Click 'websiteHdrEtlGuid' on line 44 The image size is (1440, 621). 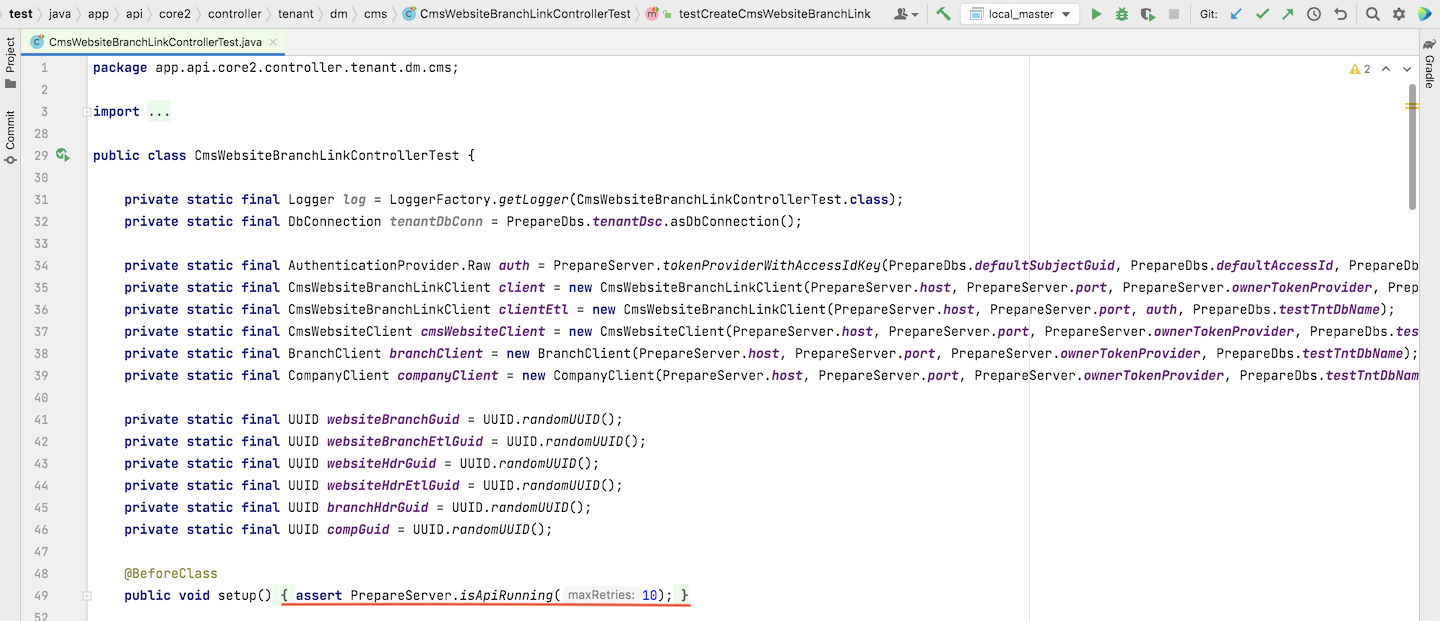pos(393,486)
